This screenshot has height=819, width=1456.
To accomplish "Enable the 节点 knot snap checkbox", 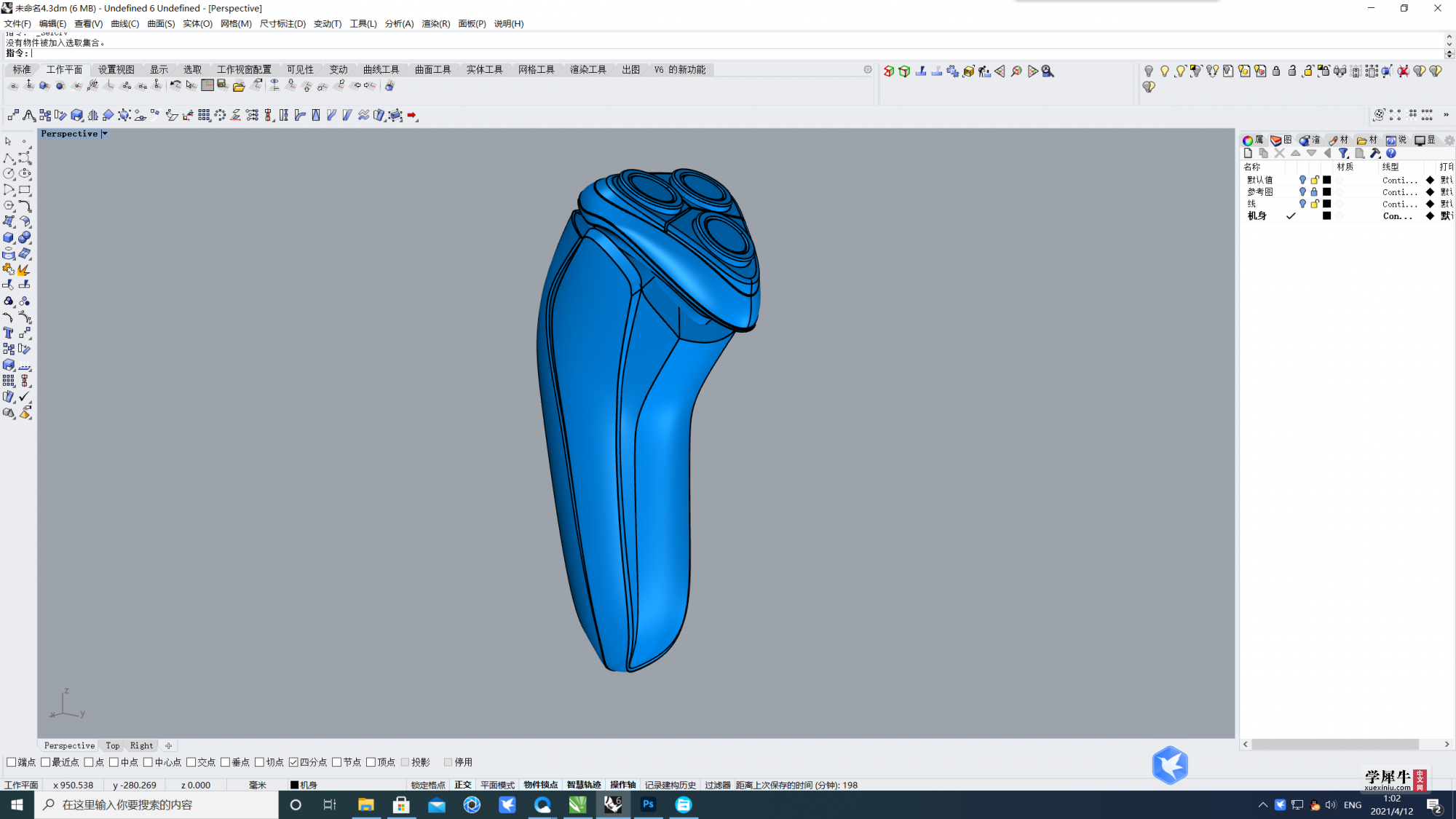I will [x=336, y=762].
